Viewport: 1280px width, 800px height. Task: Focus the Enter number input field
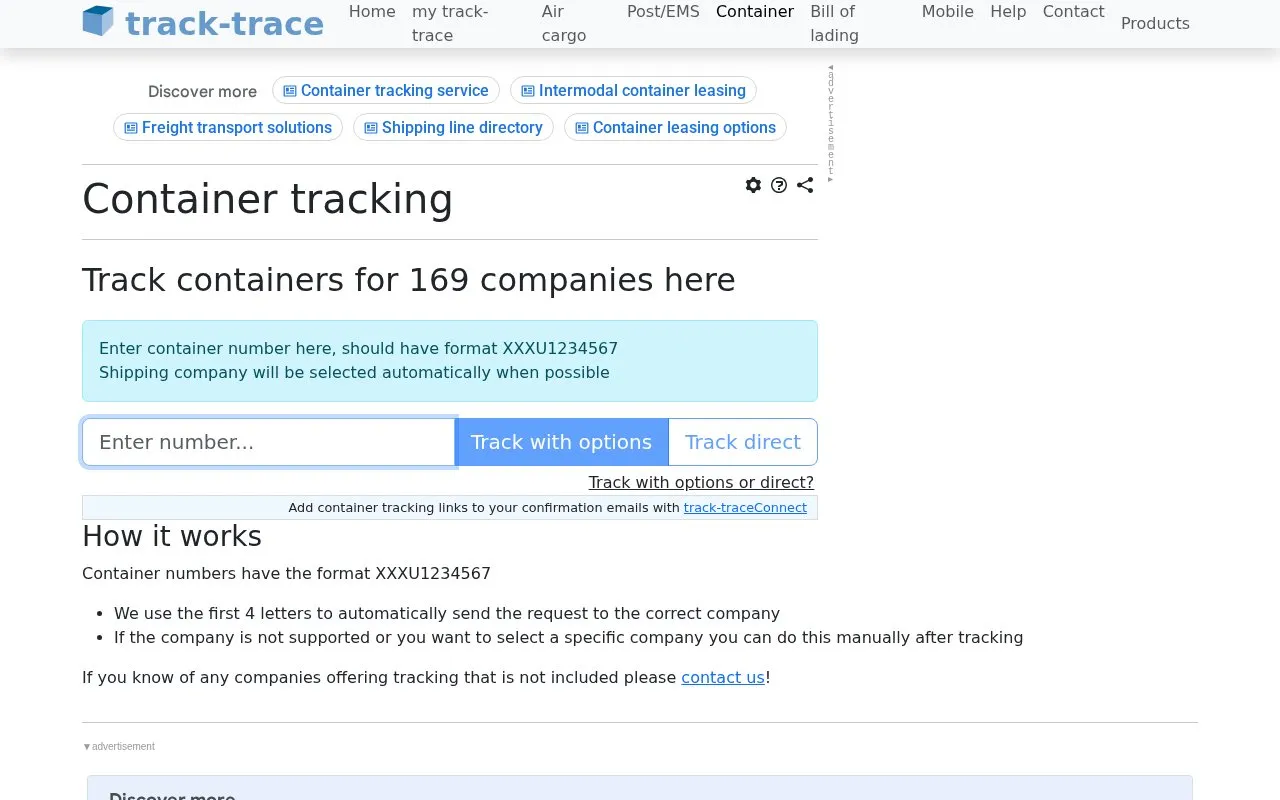268,442
